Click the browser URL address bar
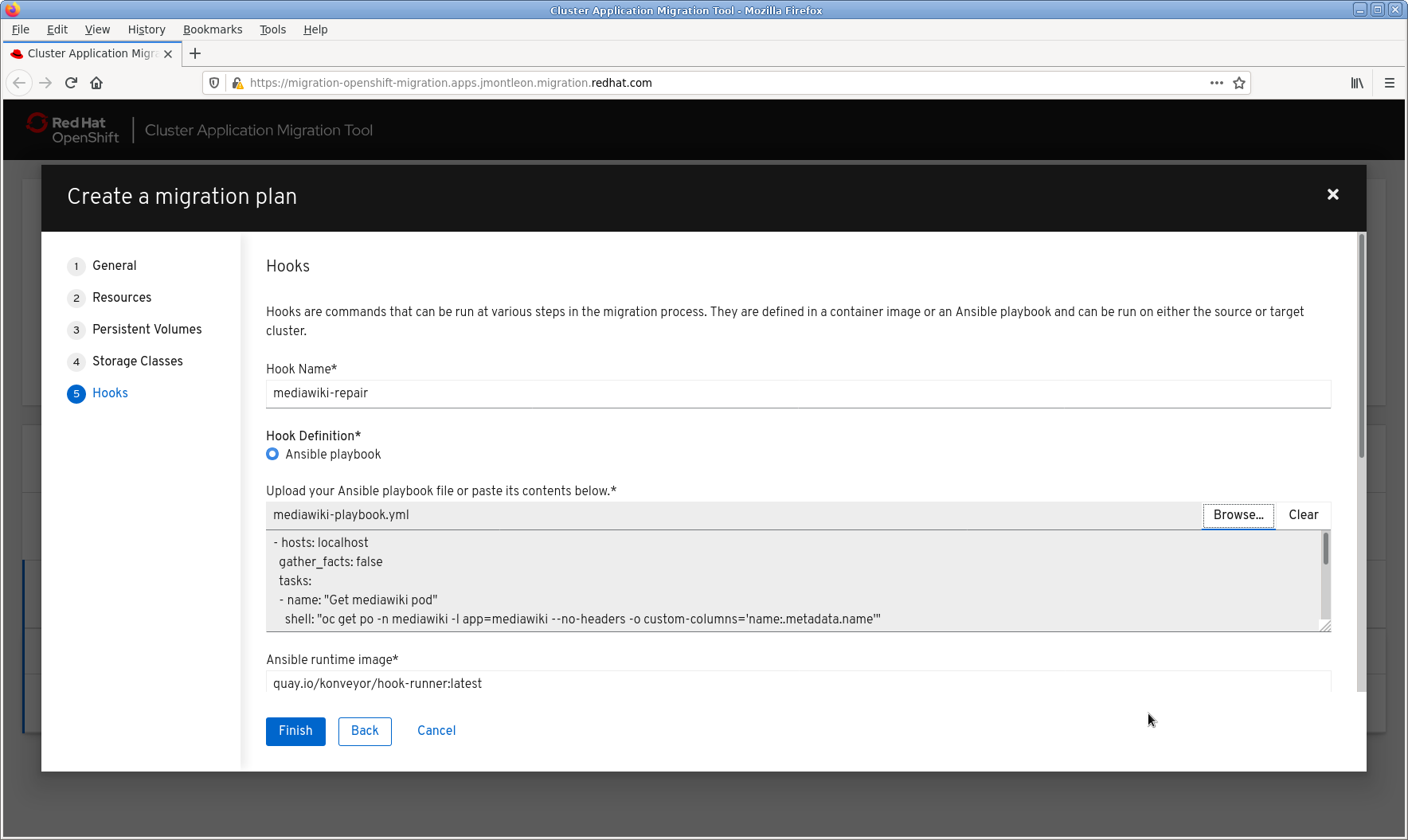The image size is (1408, 840). 726,83
